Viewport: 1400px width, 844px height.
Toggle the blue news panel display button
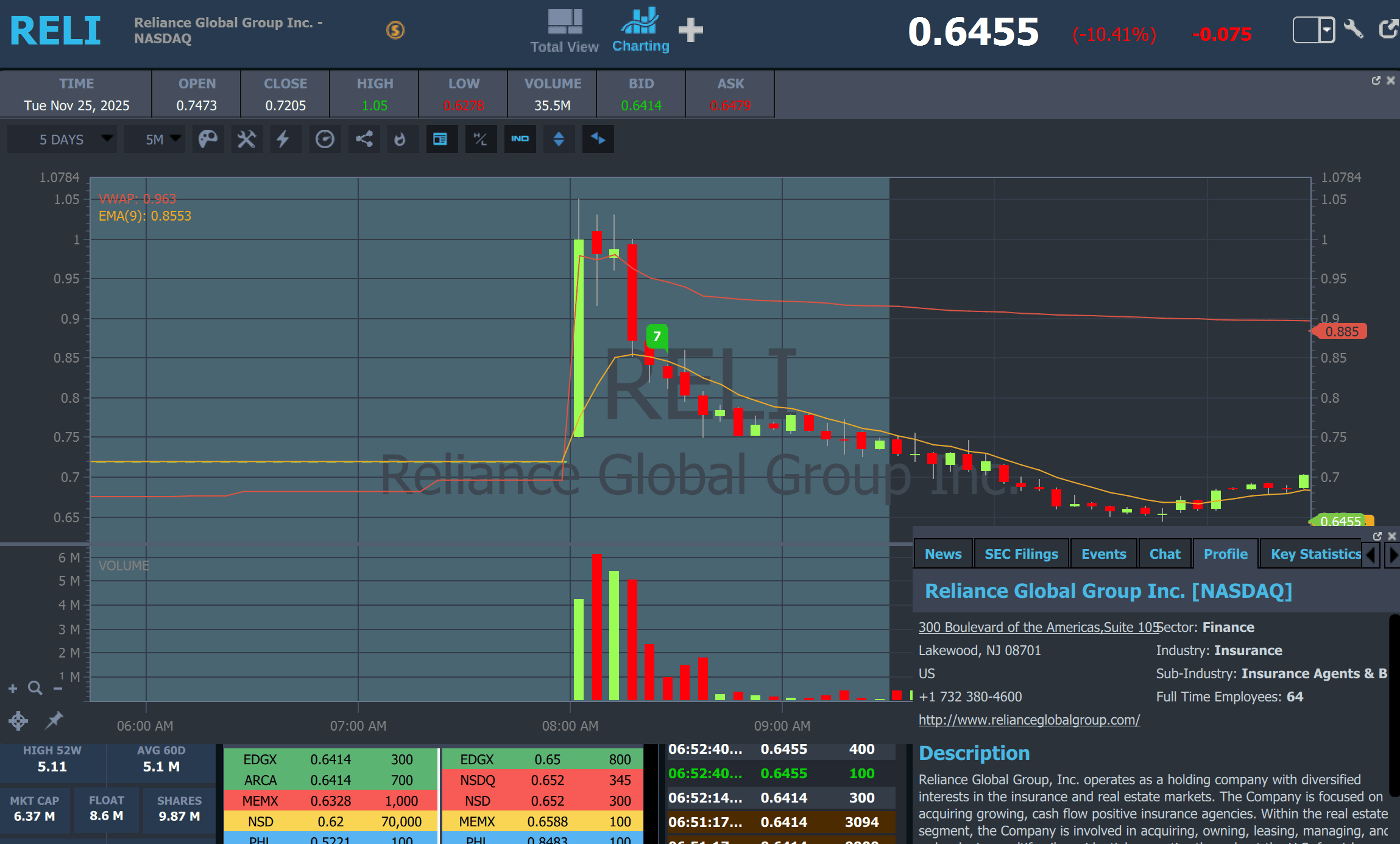440,140
